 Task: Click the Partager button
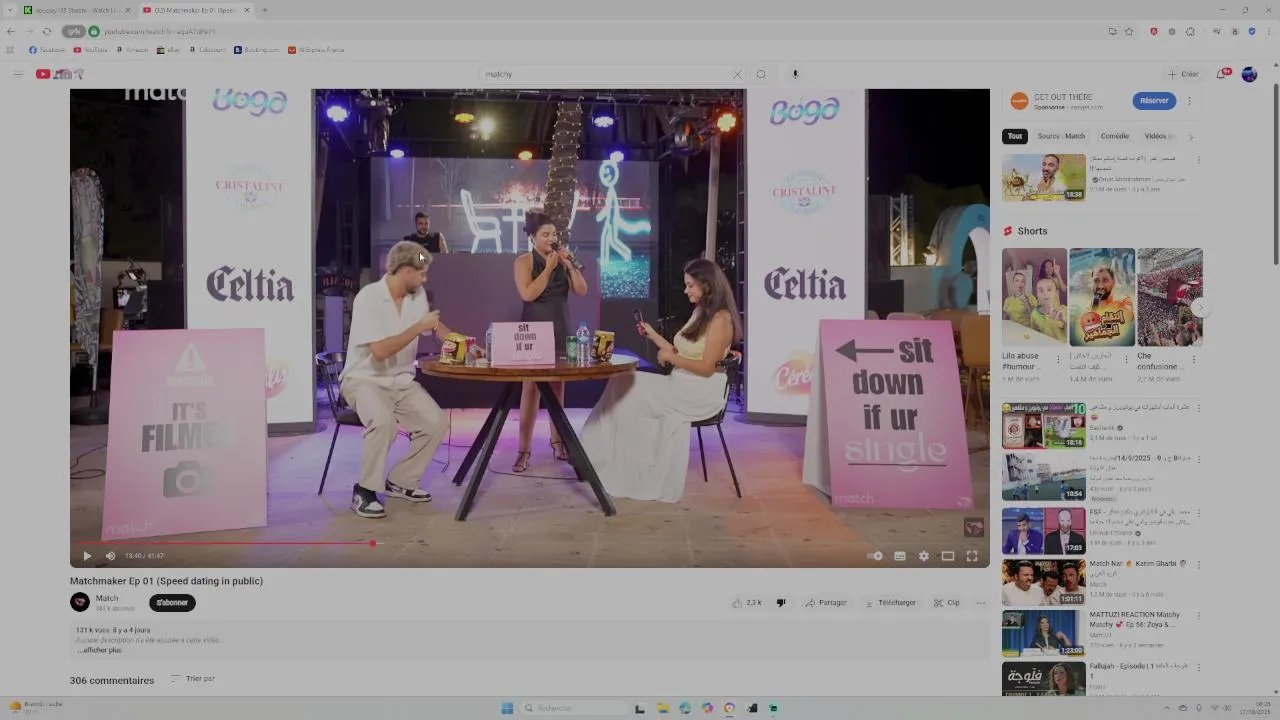pos(825,603)
